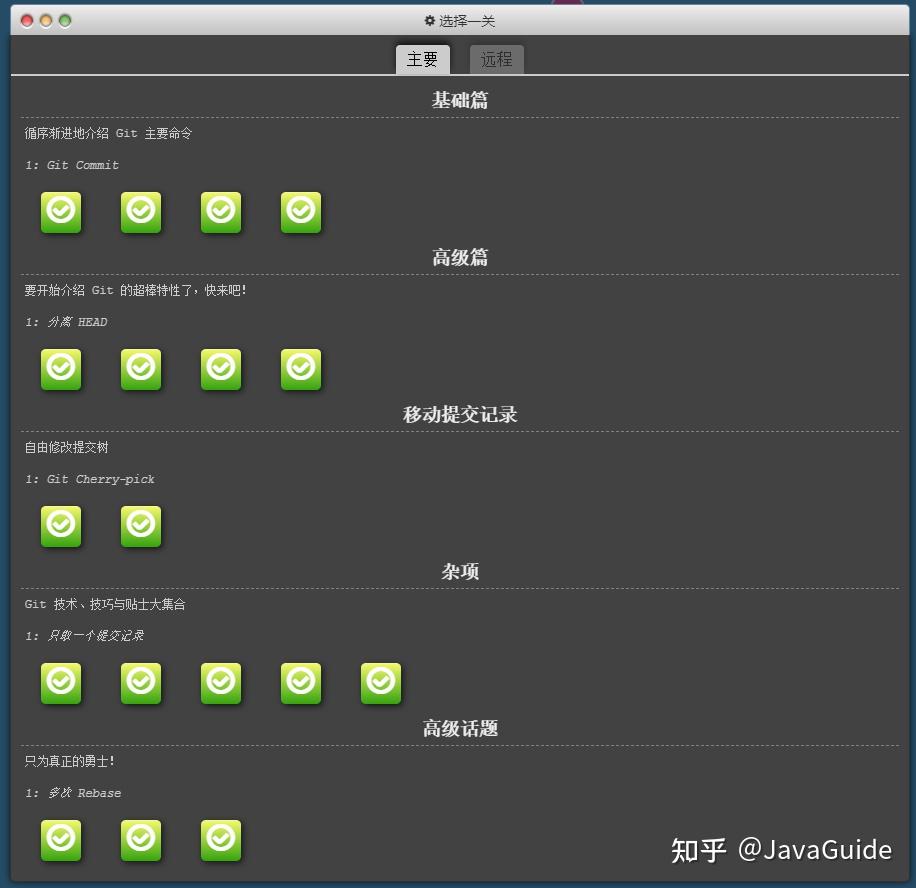Click the 循序渐进地介绍 Git 主要命令 description

[108, 133]
